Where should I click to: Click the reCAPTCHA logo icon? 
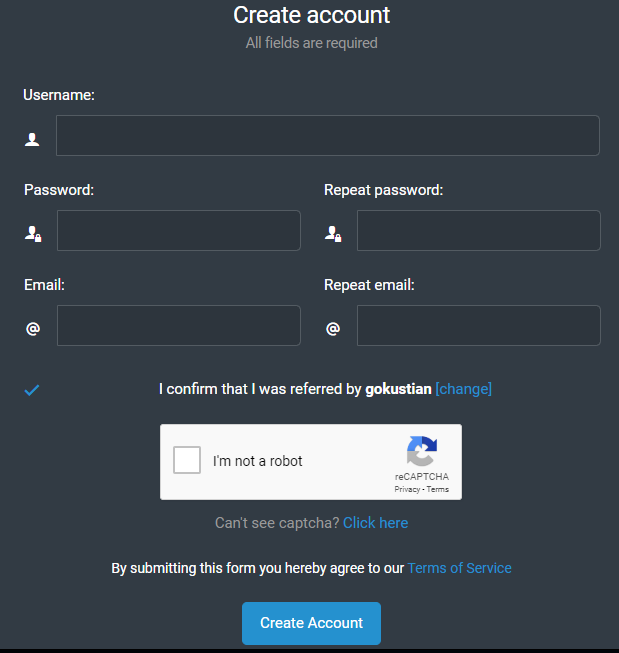coord(422,451)
